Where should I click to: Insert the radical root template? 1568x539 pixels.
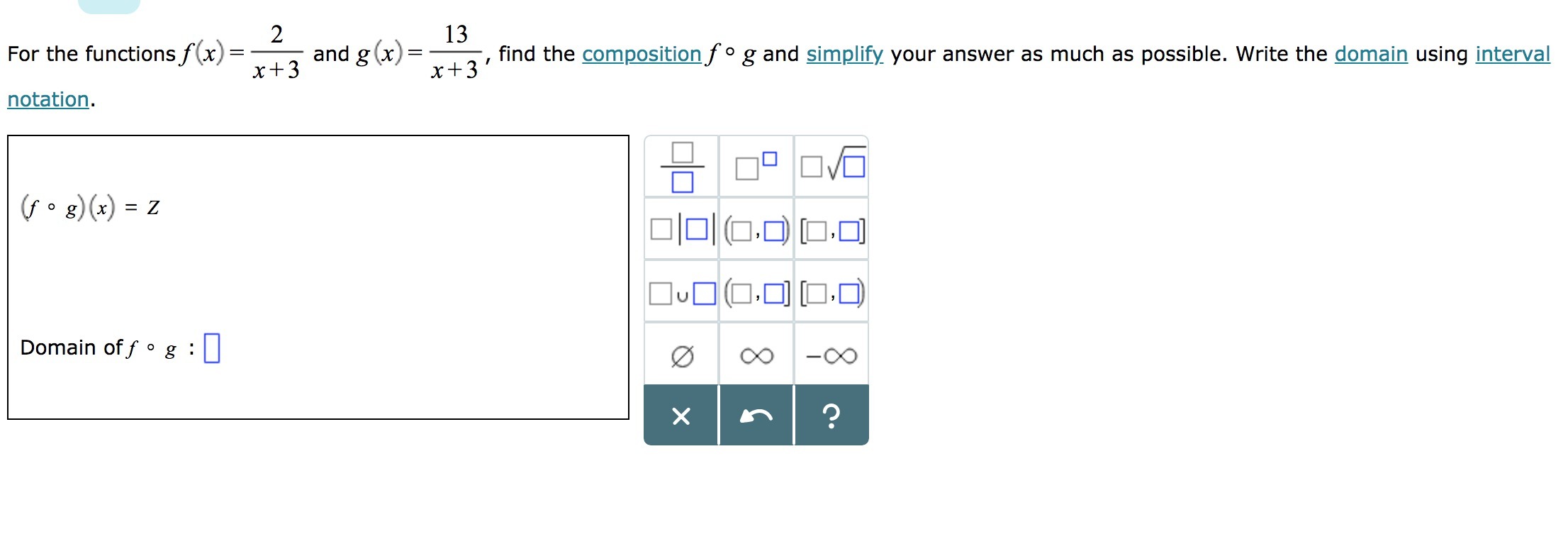pos(832,167)
